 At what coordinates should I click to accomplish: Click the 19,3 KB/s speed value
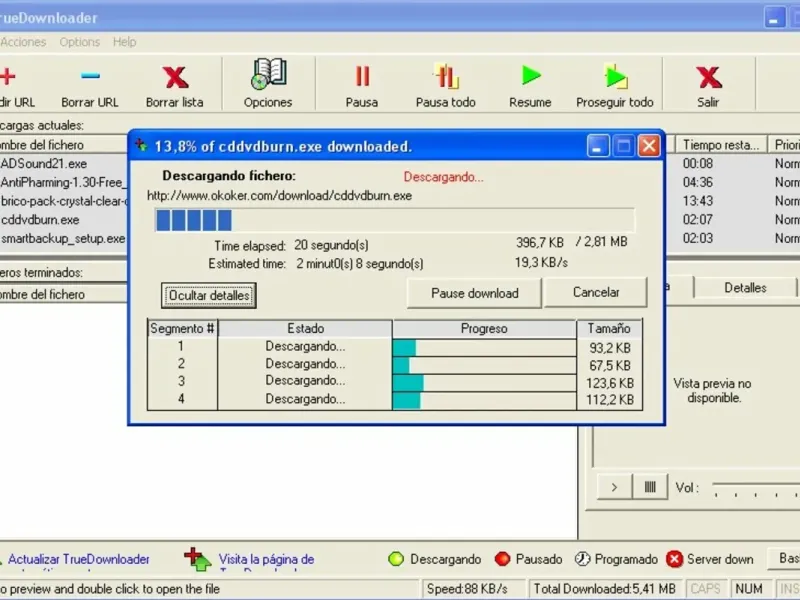pos(541,263)
